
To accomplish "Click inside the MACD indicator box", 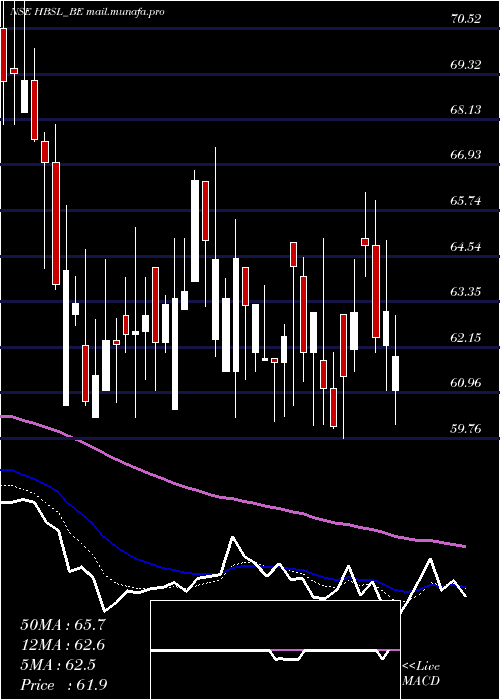I will point(275,650).
